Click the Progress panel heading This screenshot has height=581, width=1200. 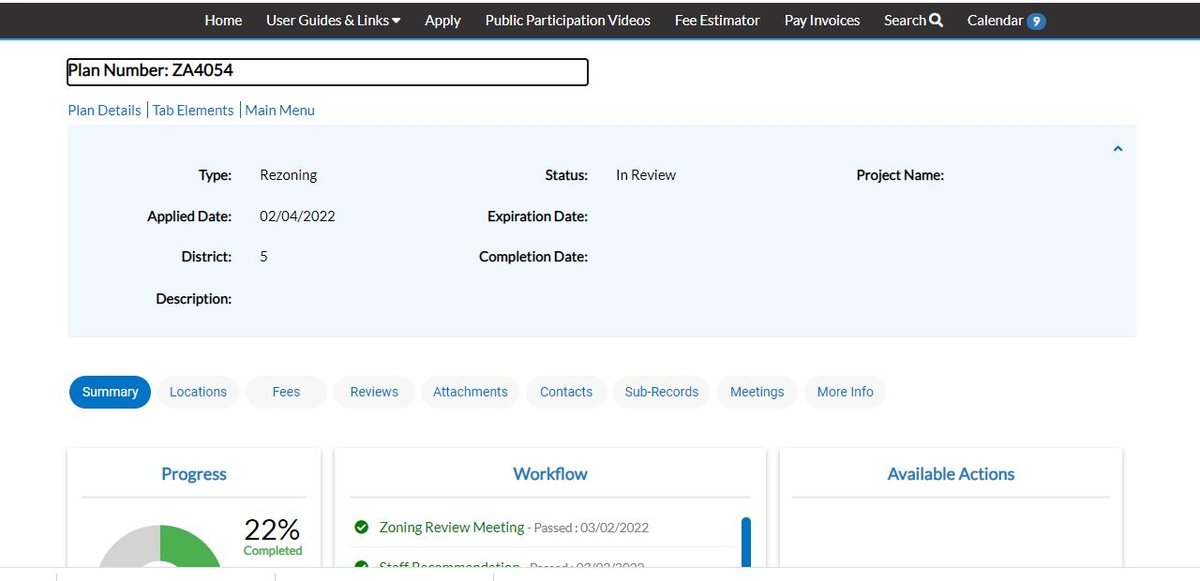point(194,474)
